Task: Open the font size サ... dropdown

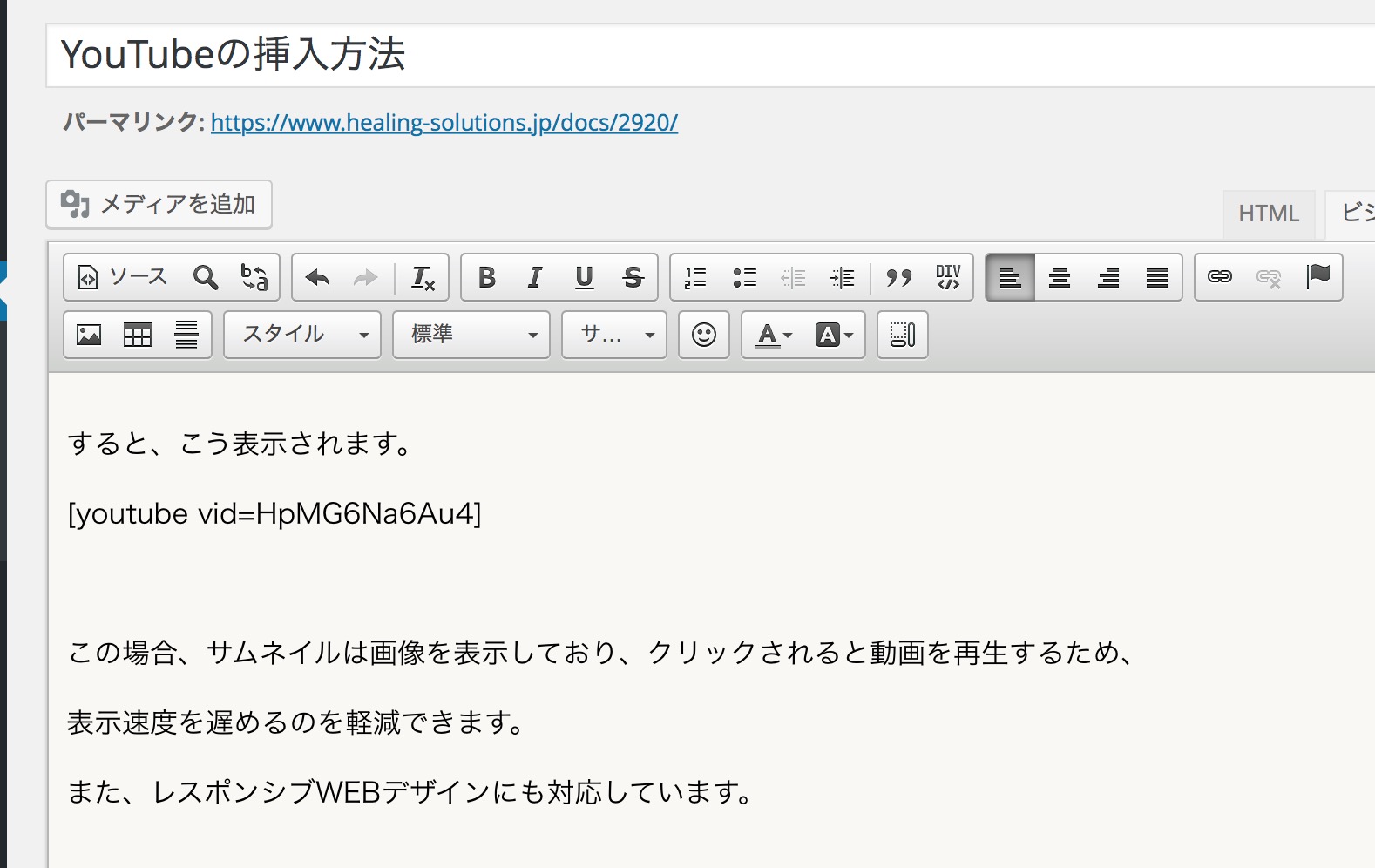Action: tap(613, 335)
